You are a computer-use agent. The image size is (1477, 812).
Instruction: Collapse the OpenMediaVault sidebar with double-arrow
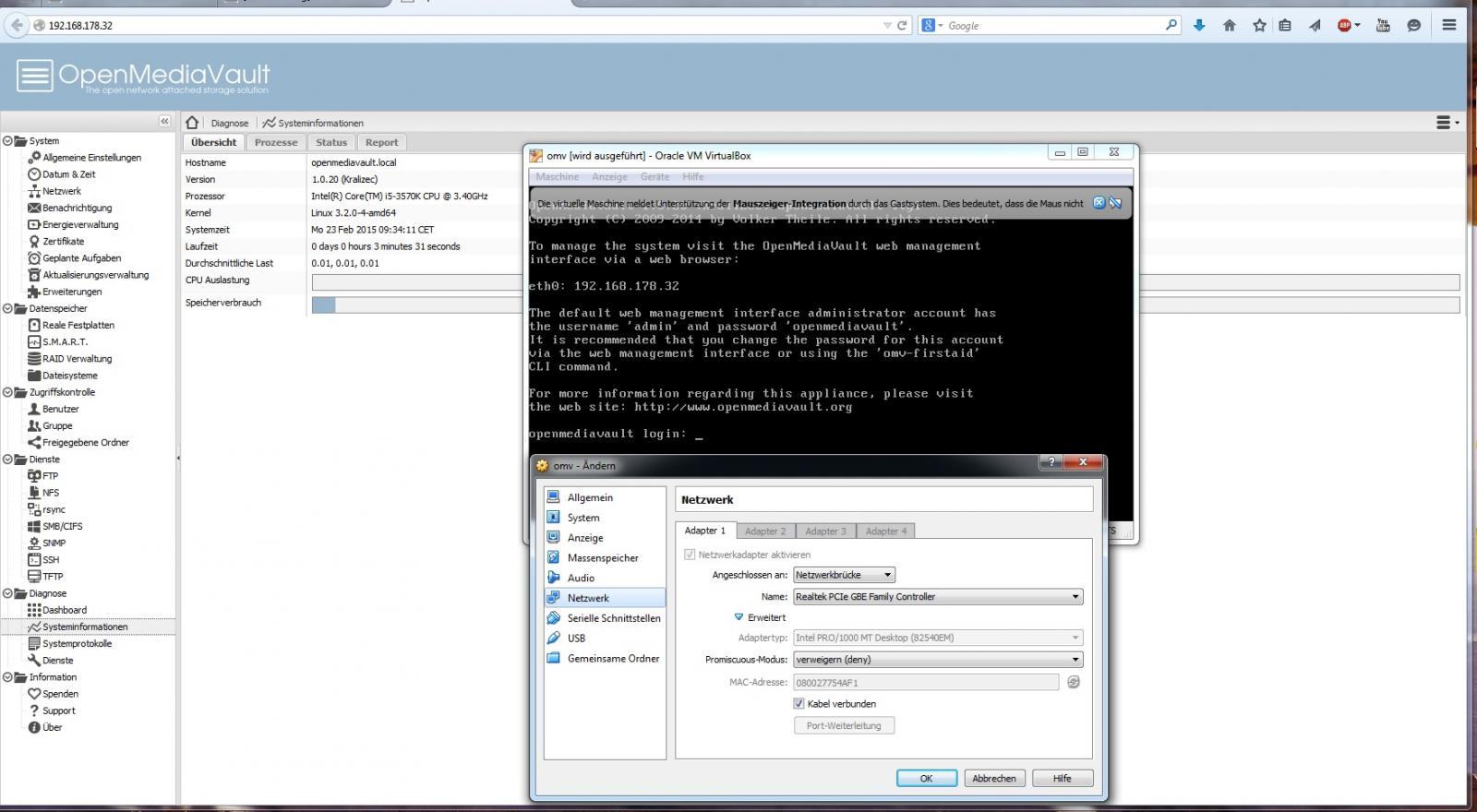164,122
